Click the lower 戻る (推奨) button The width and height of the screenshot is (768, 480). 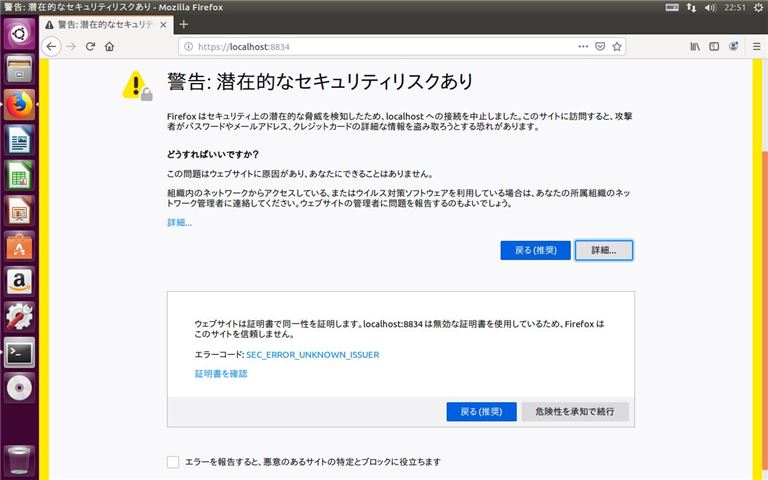coord(481,412)
